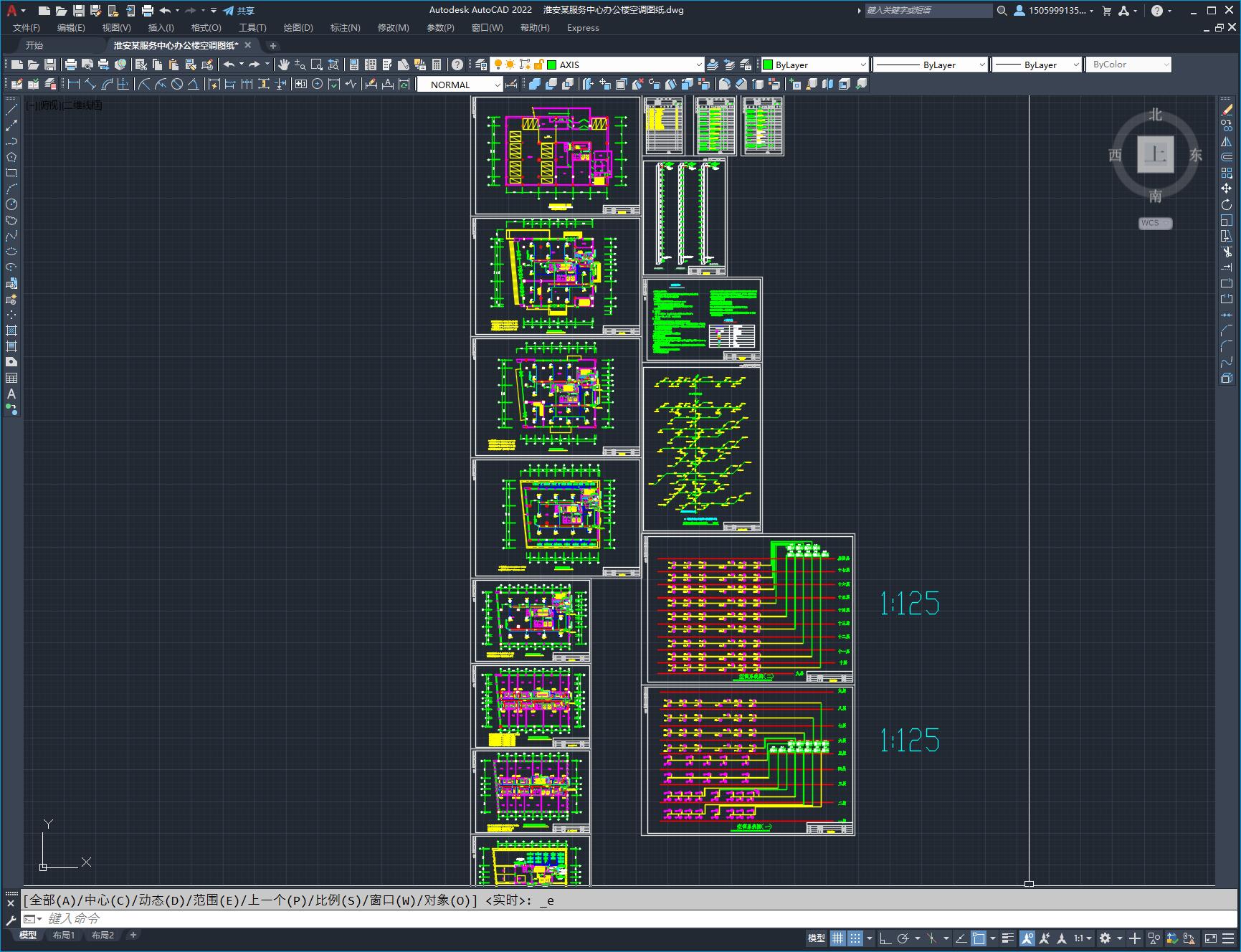Viewport: 1241px width, 952px height.
Task: Toggle annotation objects visibility in status bar
Action: point(1027,938)
